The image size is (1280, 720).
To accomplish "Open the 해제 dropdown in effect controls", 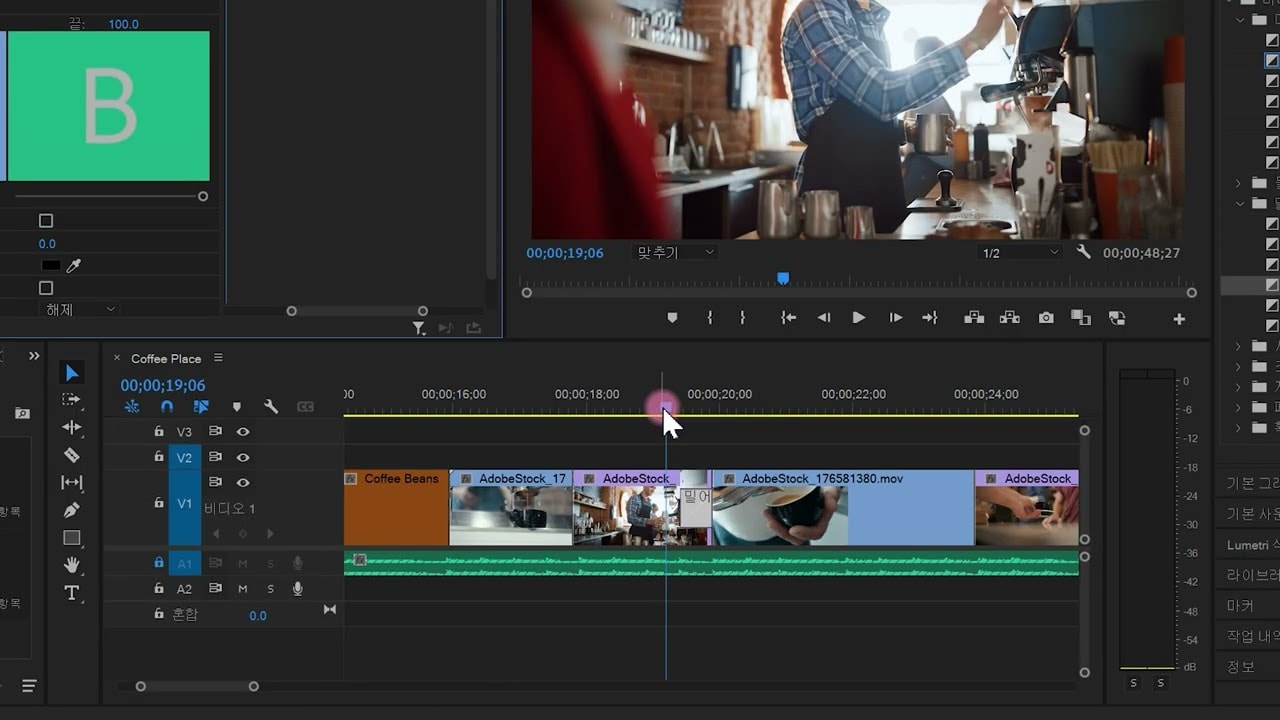I will 80,310.
